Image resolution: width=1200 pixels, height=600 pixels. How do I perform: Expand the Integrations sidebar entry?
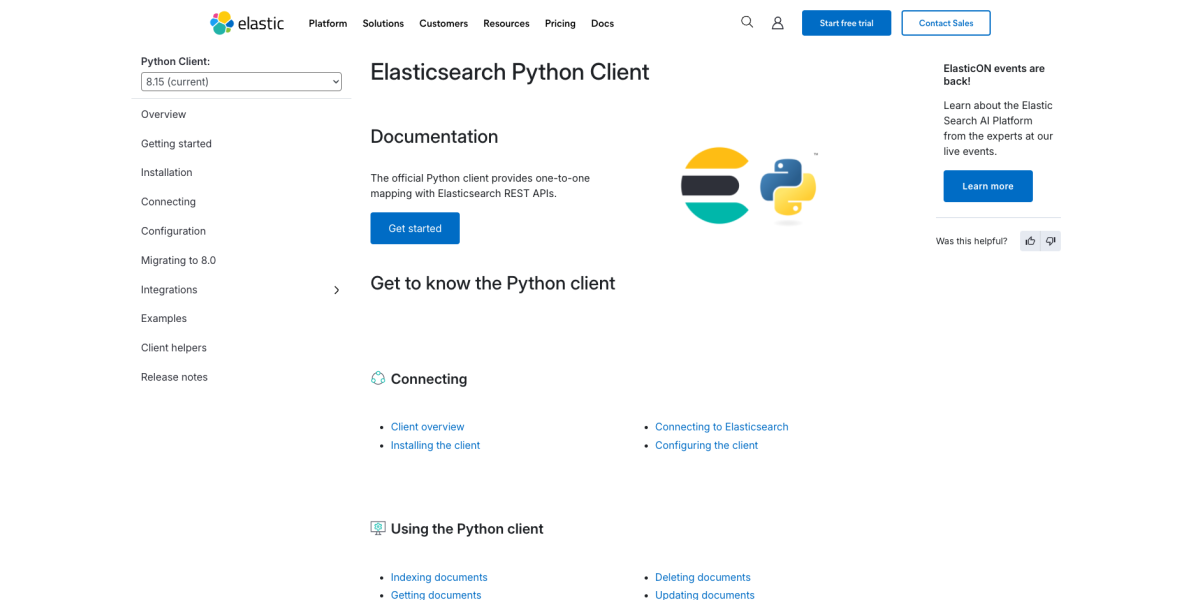point(337,290)
